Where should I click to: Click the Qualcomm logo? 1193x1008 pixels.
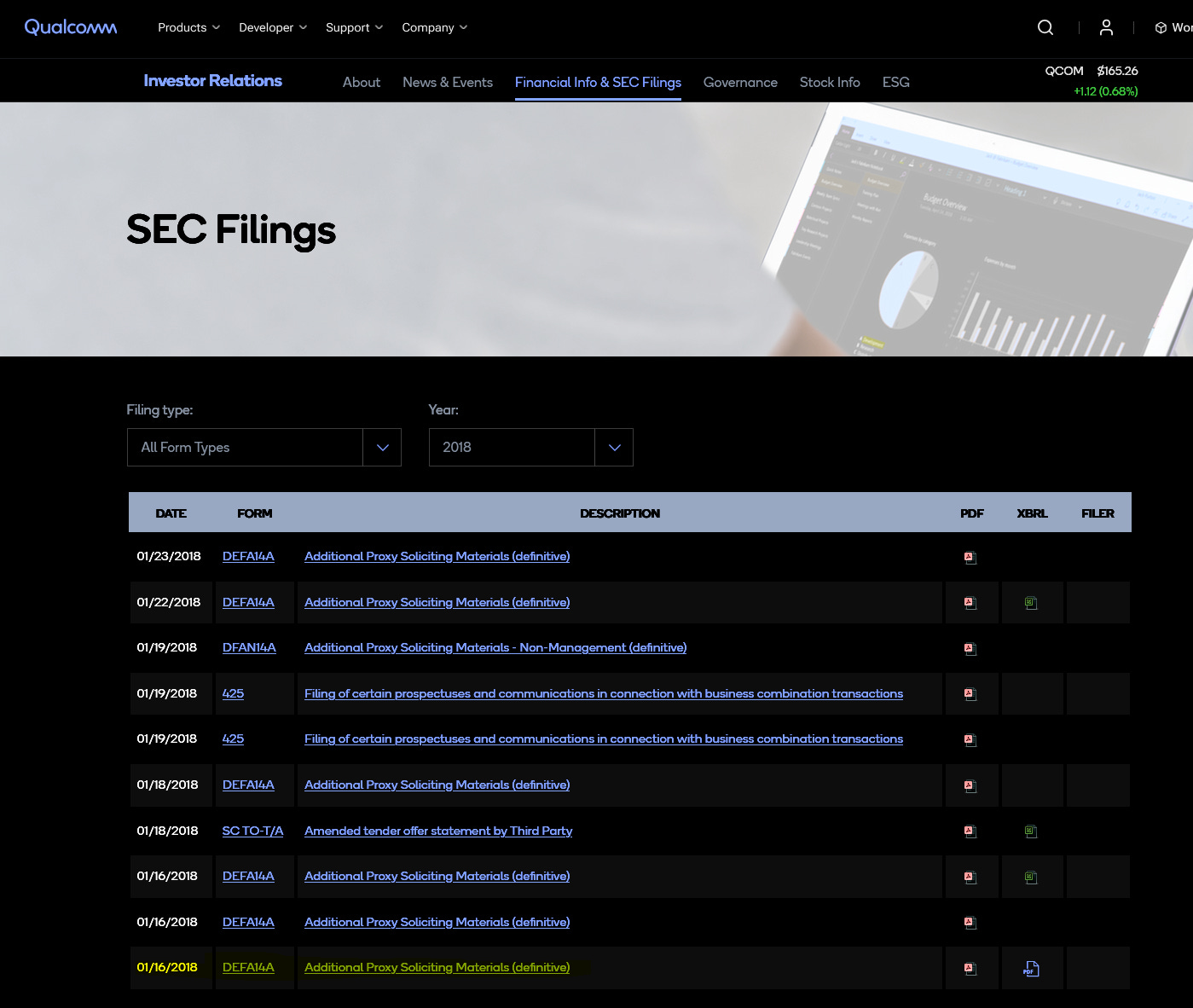tap(71, 27)
